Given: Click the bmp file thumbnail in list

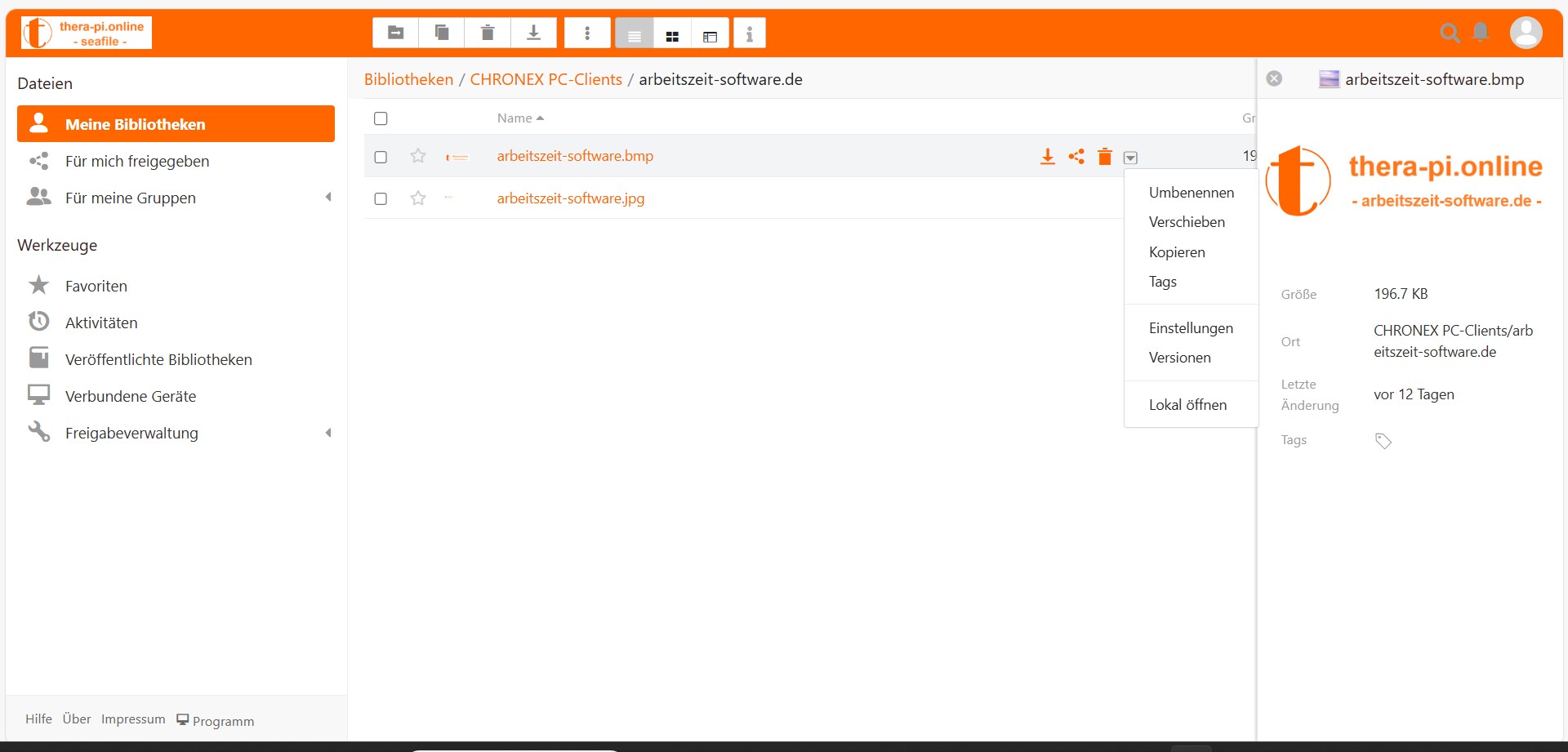Looking at the screenshot, I should [457, 157].
